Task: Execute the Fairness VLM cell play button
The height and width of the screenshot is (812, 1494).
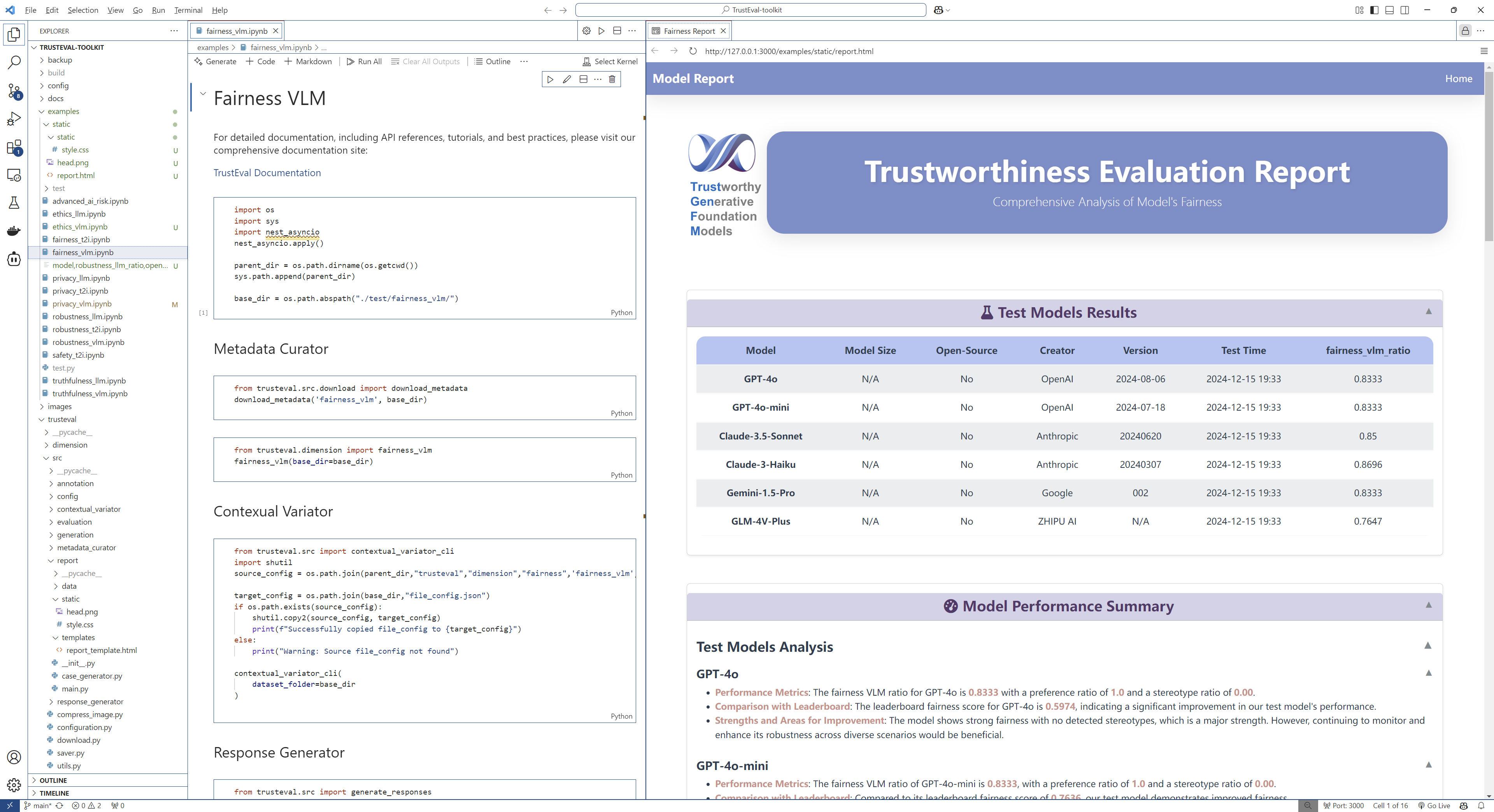Action: click(x=551, y=79)
